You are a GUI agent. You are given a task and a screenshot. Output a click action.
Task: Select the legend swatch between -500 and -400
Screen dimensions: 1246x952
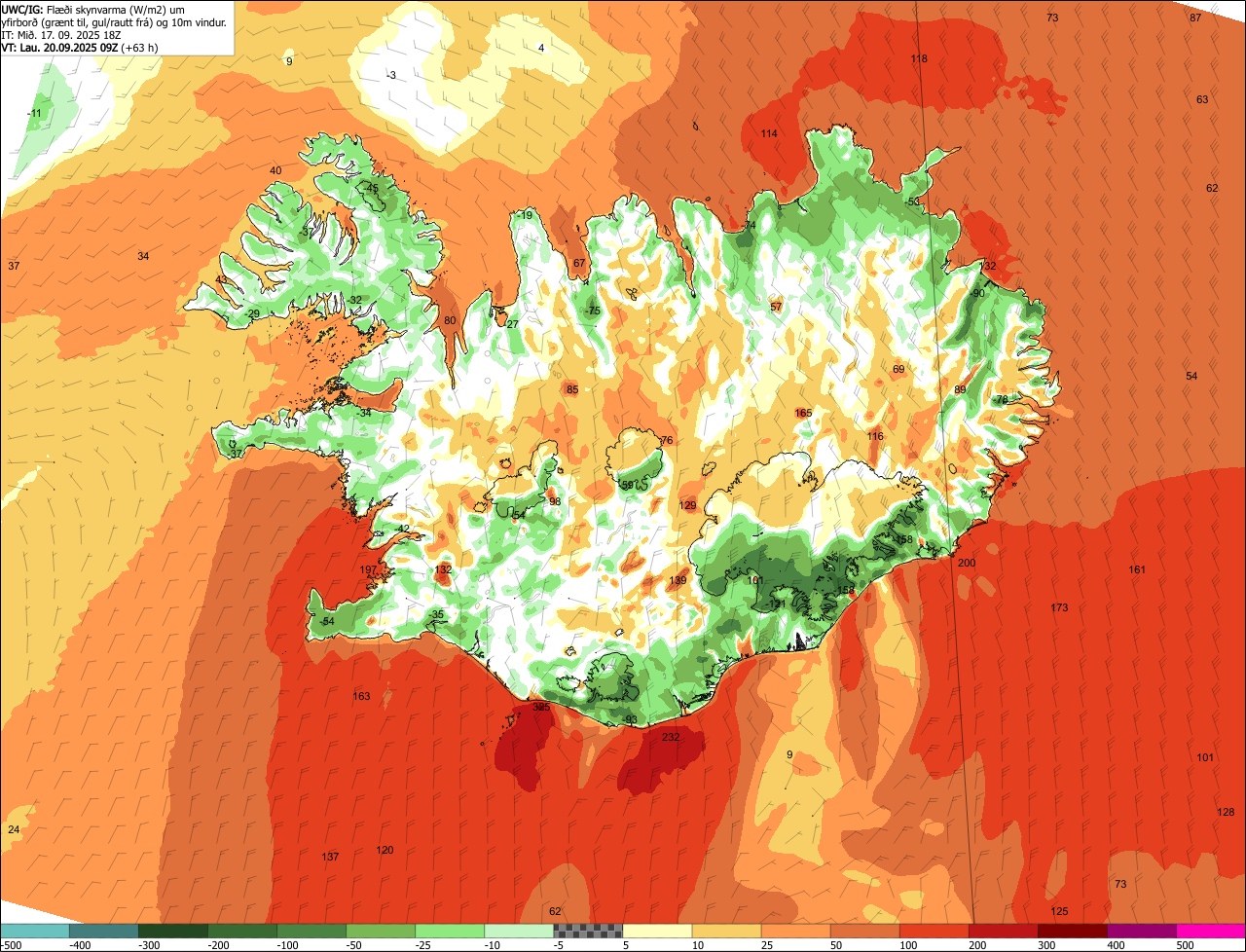coord(34,931)
